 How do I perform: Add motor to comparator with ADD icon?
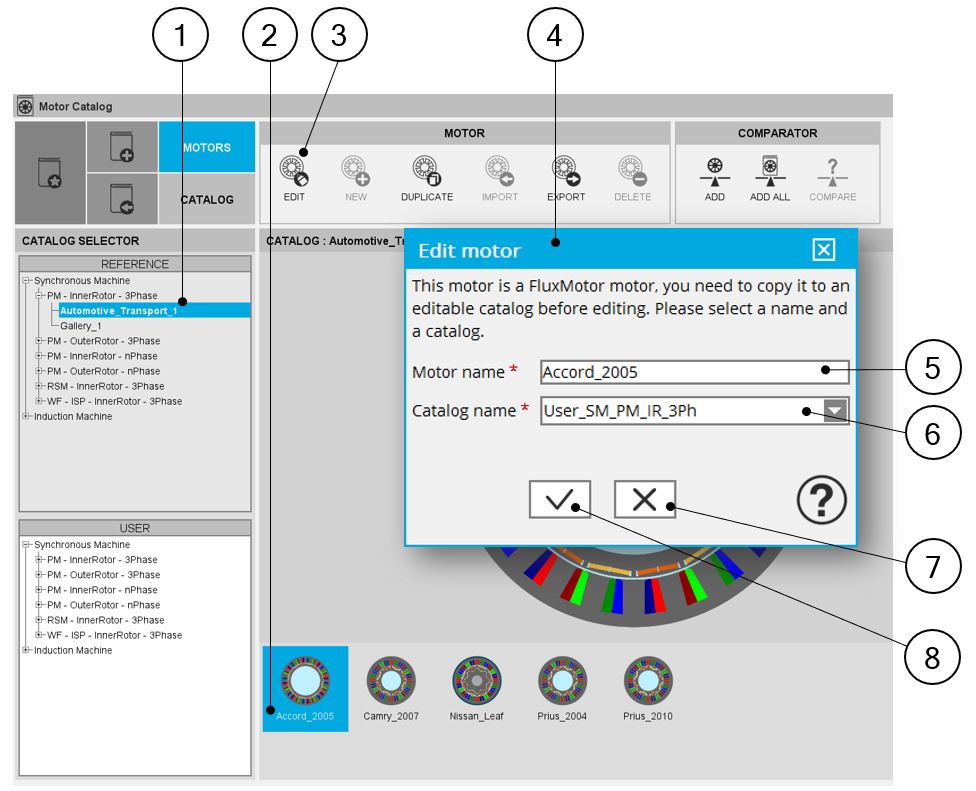[714, 173]
